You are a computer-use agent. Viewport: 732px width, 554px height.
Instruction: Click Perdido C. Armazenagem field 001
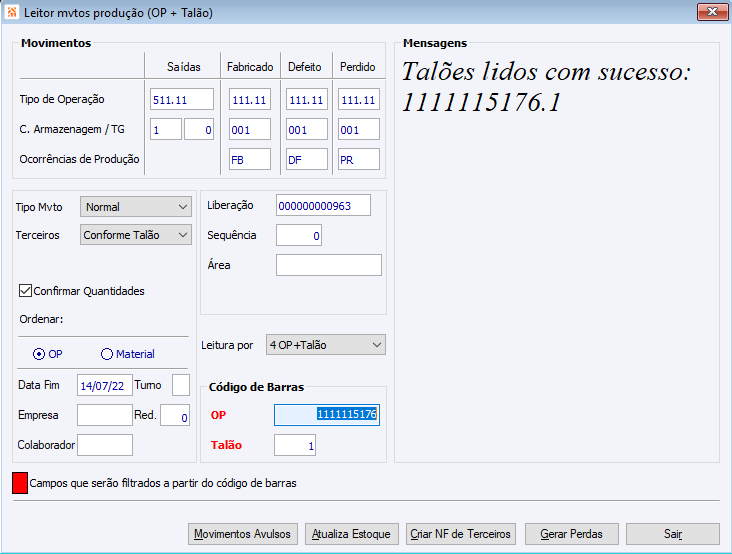click(359, 129)
